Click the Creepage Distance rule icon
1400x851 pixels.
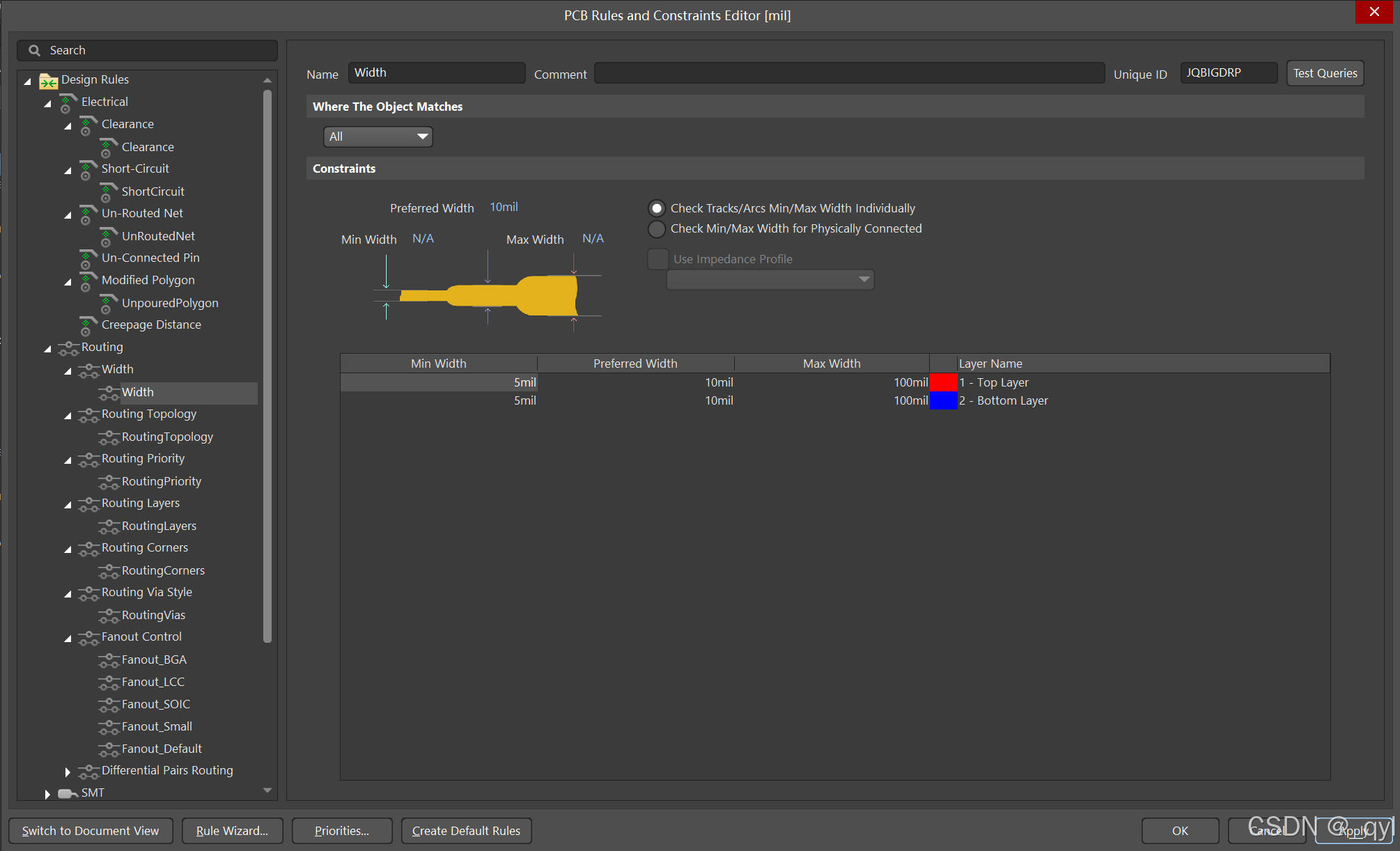(88, 325)
